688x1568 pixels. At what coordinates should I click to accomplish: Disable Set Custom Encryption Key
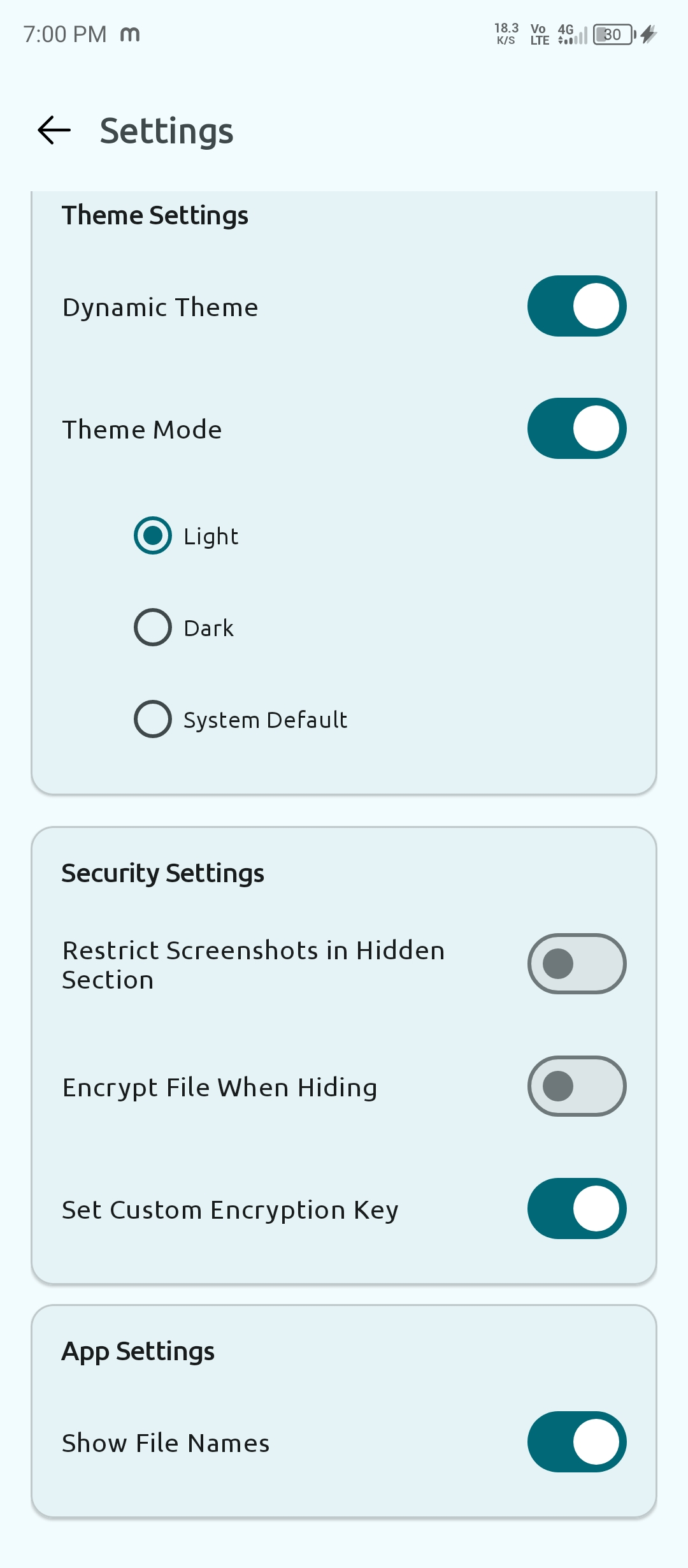click(x=576, y=1209)
